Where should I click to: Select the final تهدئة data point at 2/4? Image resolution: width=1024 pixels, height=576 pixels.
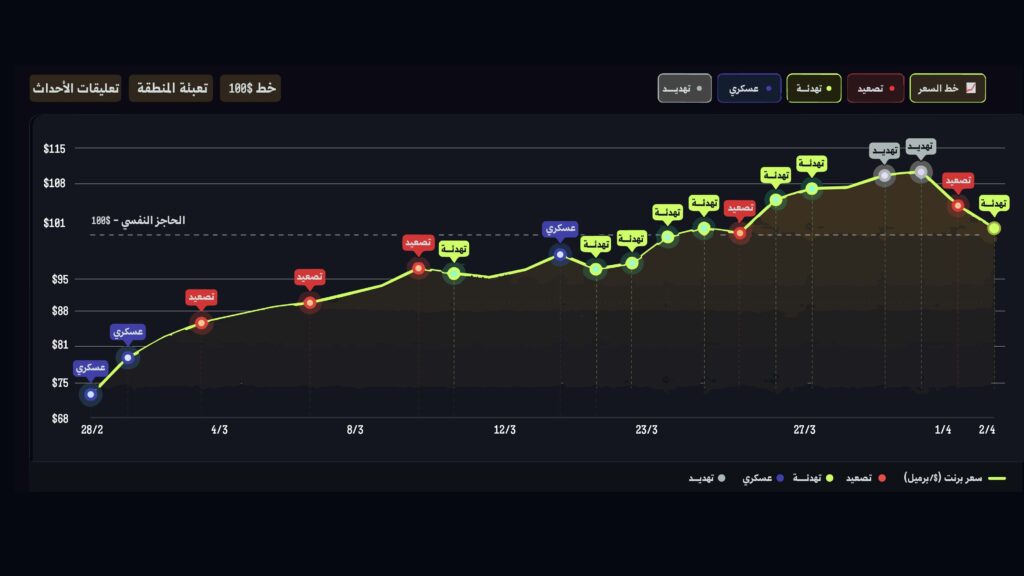pyautogui.click(x=994, y=229)
